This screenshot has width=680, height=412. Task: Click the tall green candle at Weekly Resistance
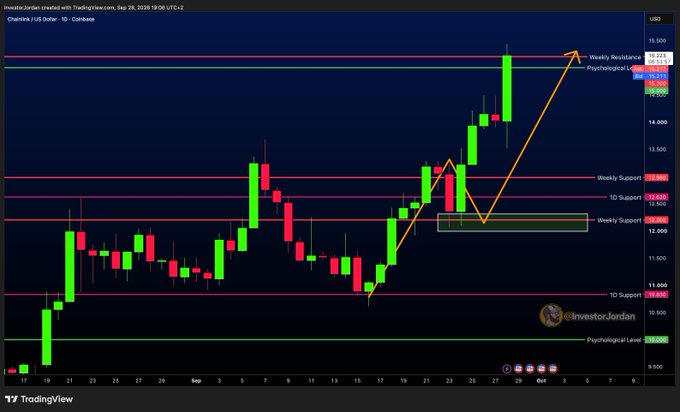pos(507,88)
